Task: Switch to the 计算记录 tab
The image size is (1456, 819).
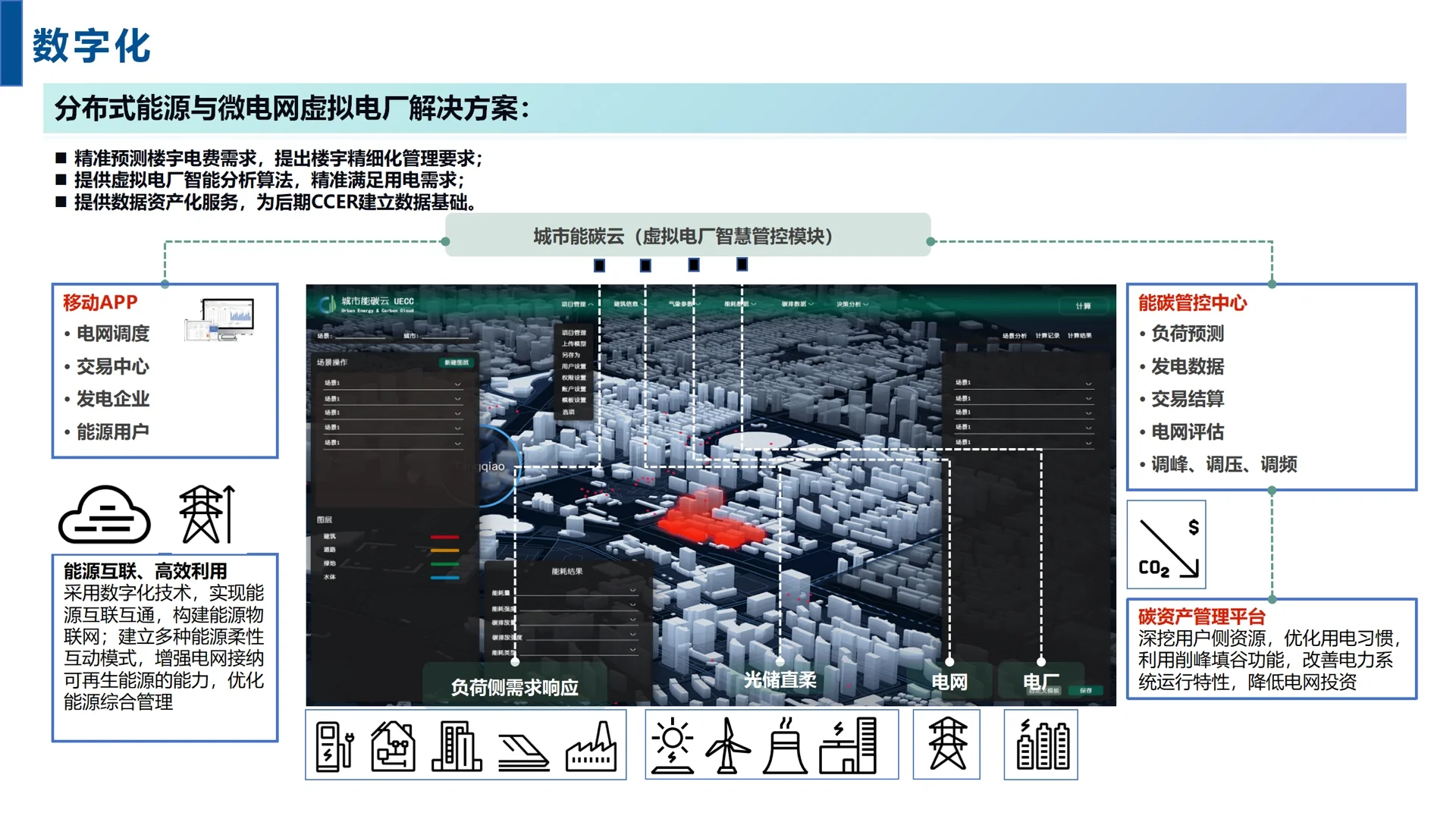Action: coord(1048,336)
